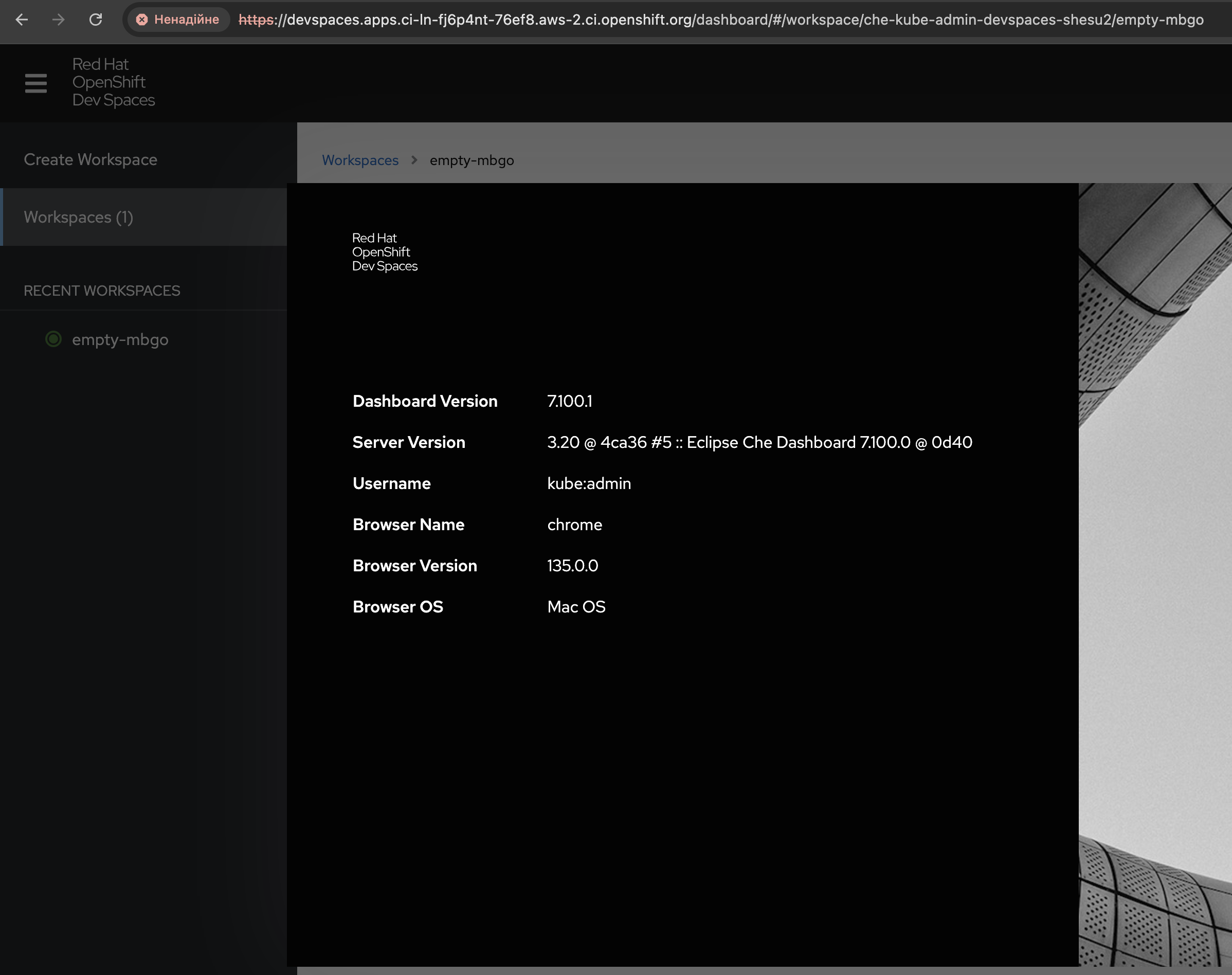The image size is (1232, 975).
Task: Click the browser back arrow
Action: 22,20
